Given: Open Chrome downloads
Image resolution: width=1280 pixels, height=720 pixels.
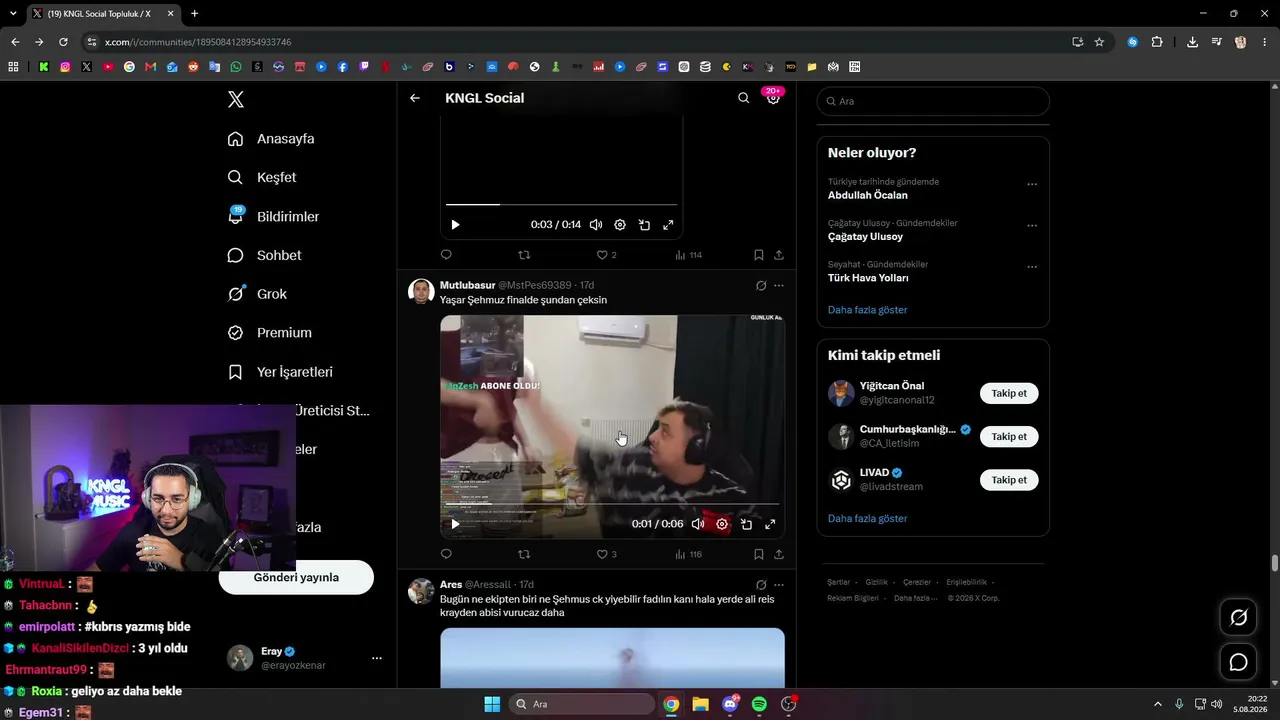Looking at the screenshot, I should [1192, 42].
